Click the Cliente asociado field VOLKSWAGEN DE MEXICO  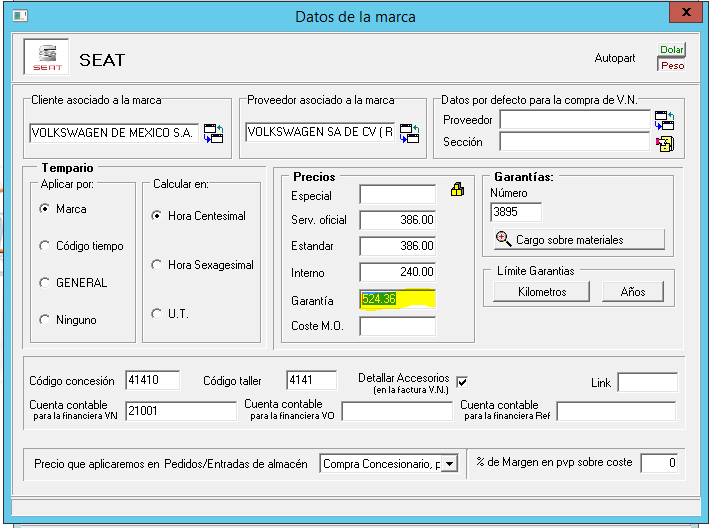pos(114,133)
